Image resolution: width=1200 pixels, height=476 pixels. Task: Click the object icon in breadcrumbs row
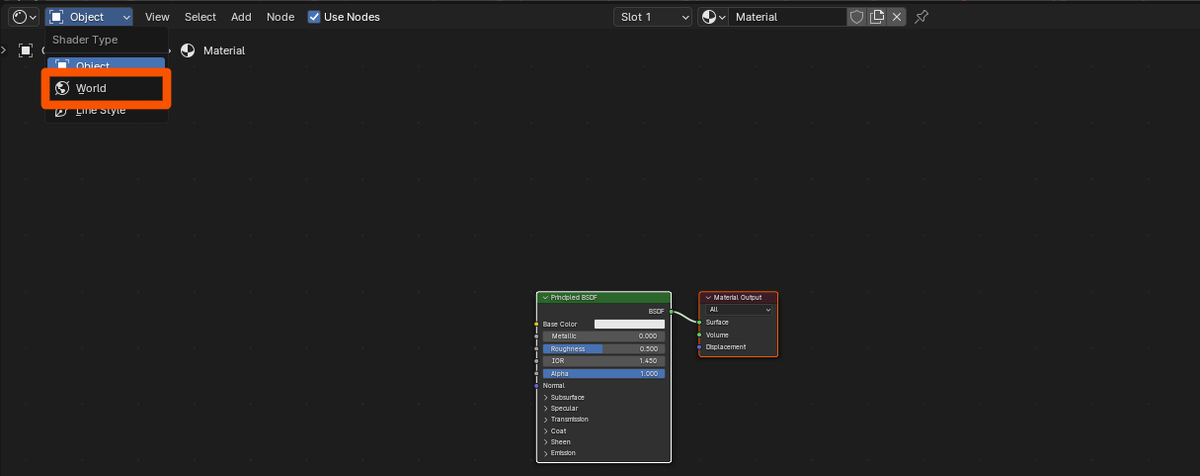(26, 50)
